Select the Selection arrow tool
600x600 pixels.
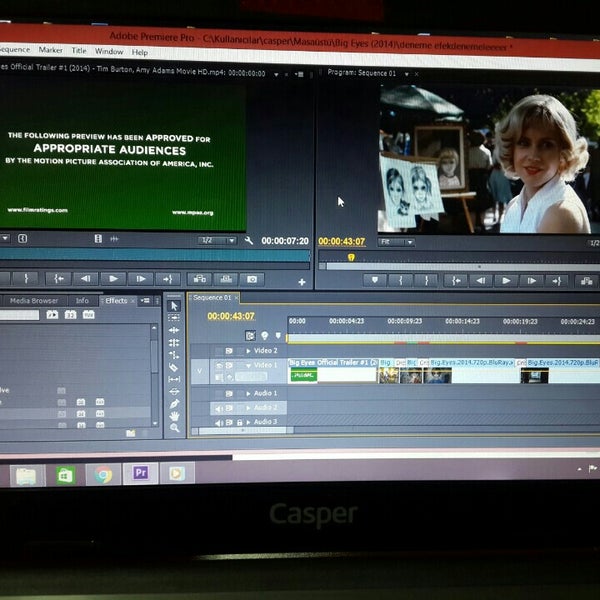click(174, 305)
